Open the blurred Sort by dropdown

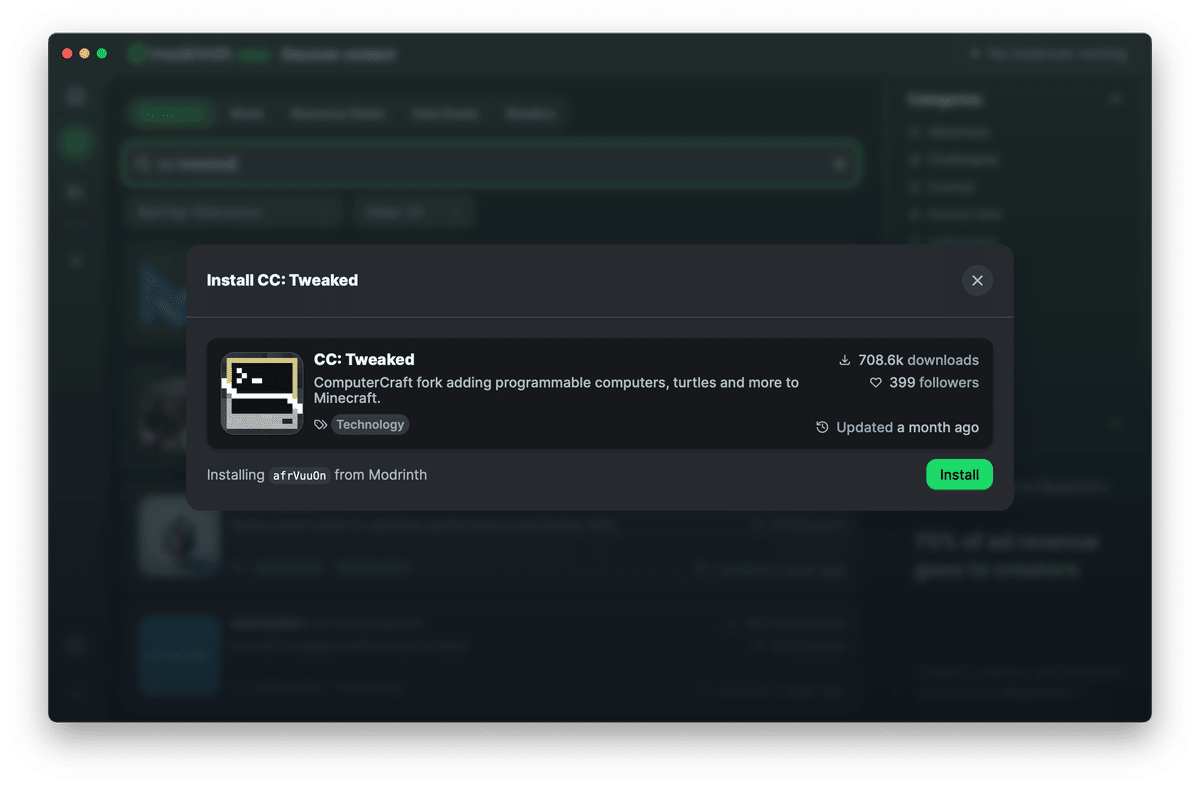pyautogui.click(x=235, y=212)
